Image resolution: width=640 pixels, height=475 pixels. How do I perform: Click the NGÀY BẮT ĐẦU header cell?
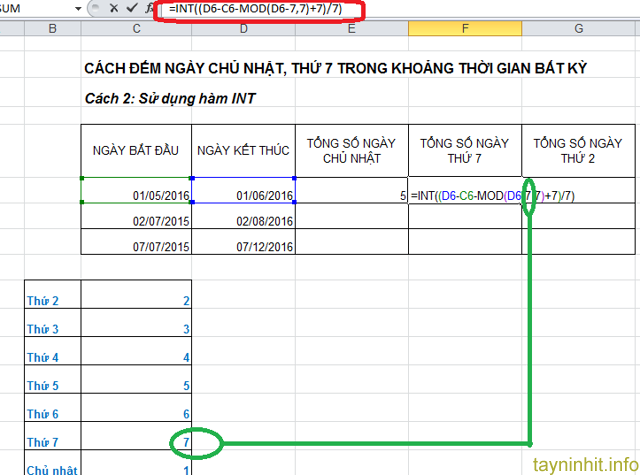[x=135, y=150]
